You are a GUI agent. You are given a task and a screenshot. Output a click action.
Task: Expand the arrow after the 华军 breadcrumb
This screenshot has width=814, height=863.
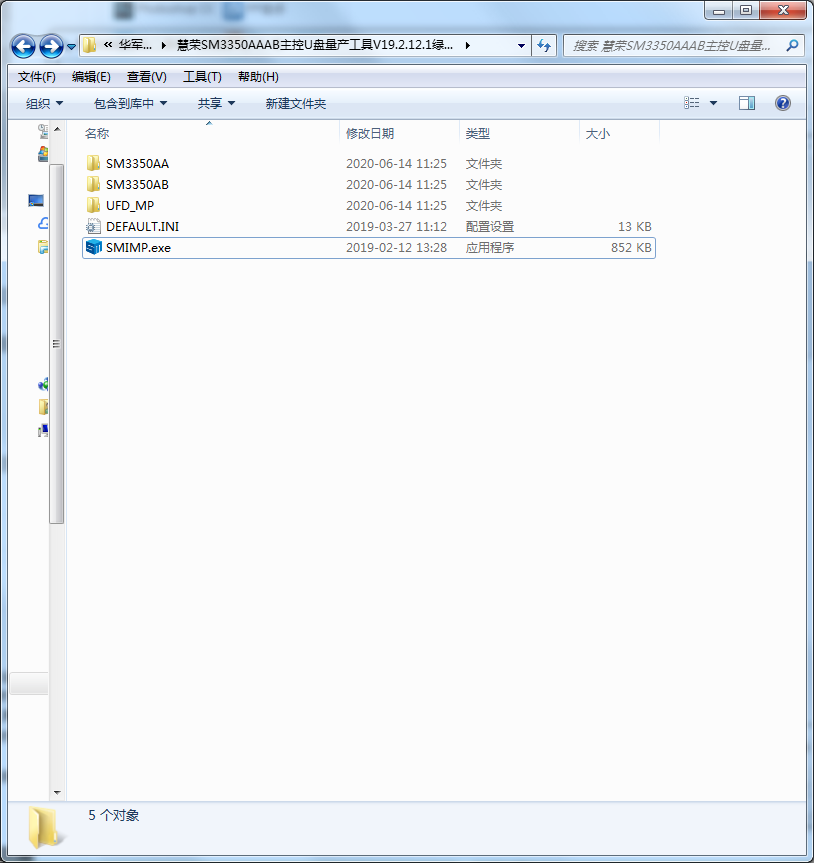pyautogui.click(x=163, y=46)
